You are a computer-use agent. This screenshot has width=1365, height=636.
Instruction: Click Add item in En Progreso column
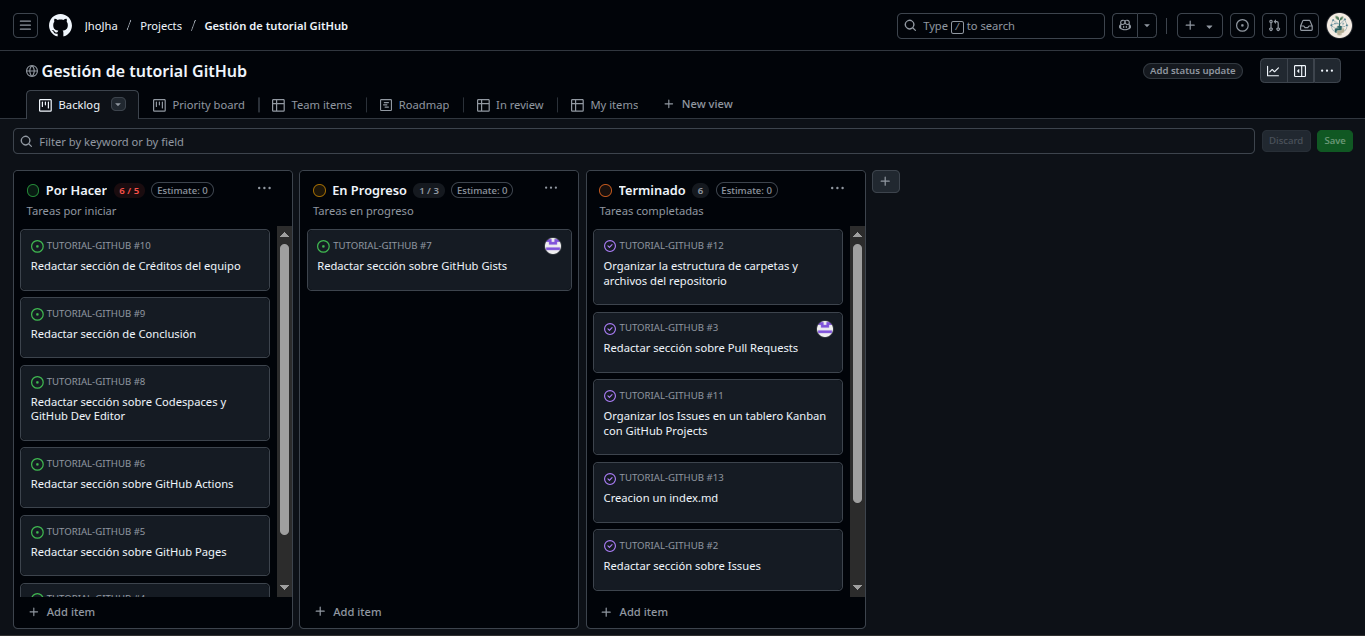(348, 612)
